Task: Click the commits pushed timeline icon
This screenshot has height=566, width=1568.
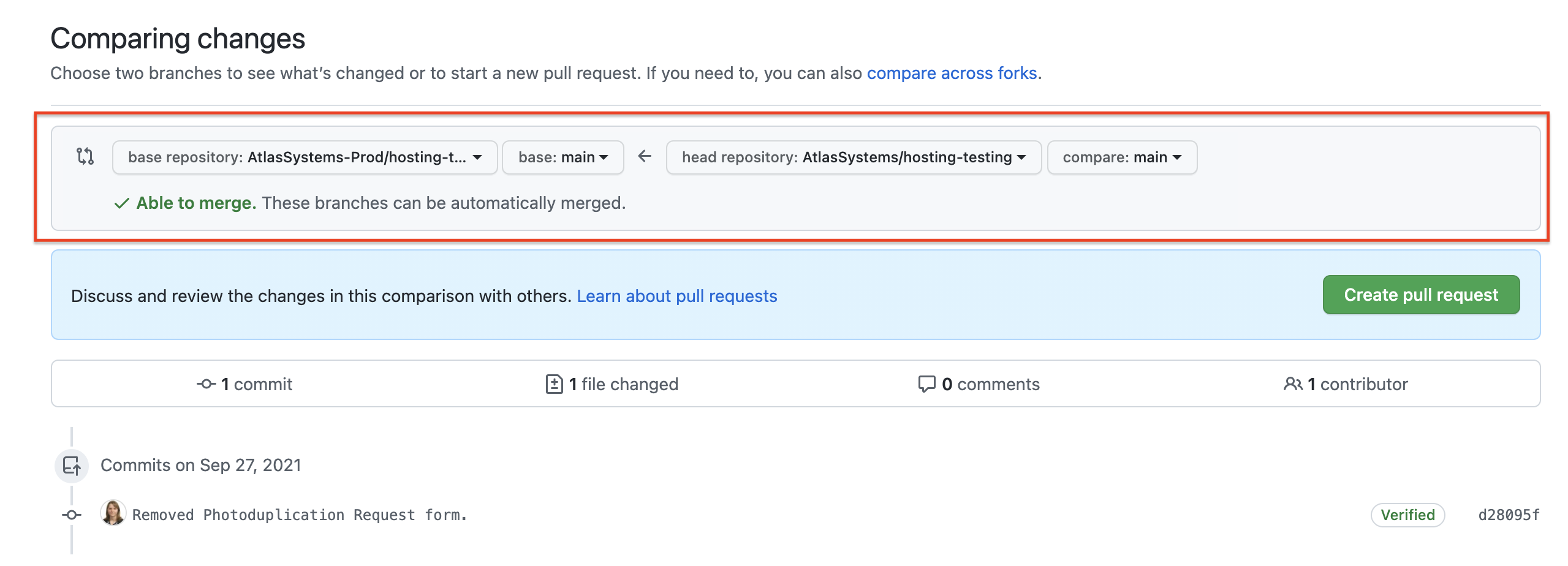Action: click(72, 466)
